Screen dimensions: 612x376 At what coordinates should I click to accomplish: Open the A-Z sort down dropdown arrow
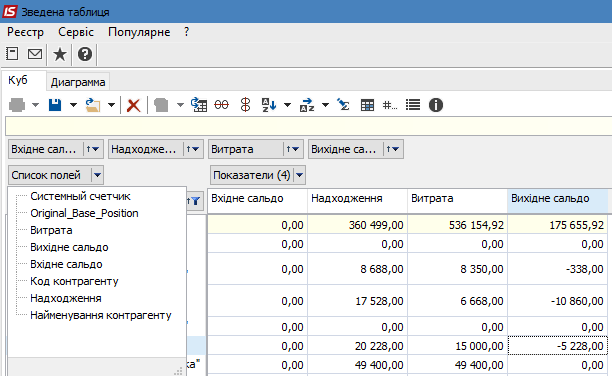tap(287, 105)
